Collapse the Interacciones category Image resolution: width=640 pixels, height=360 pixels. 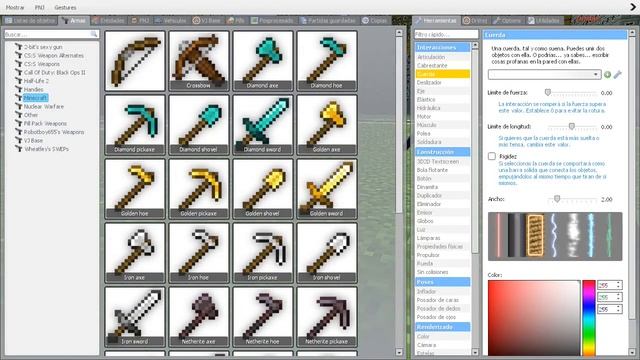[442, 48]
